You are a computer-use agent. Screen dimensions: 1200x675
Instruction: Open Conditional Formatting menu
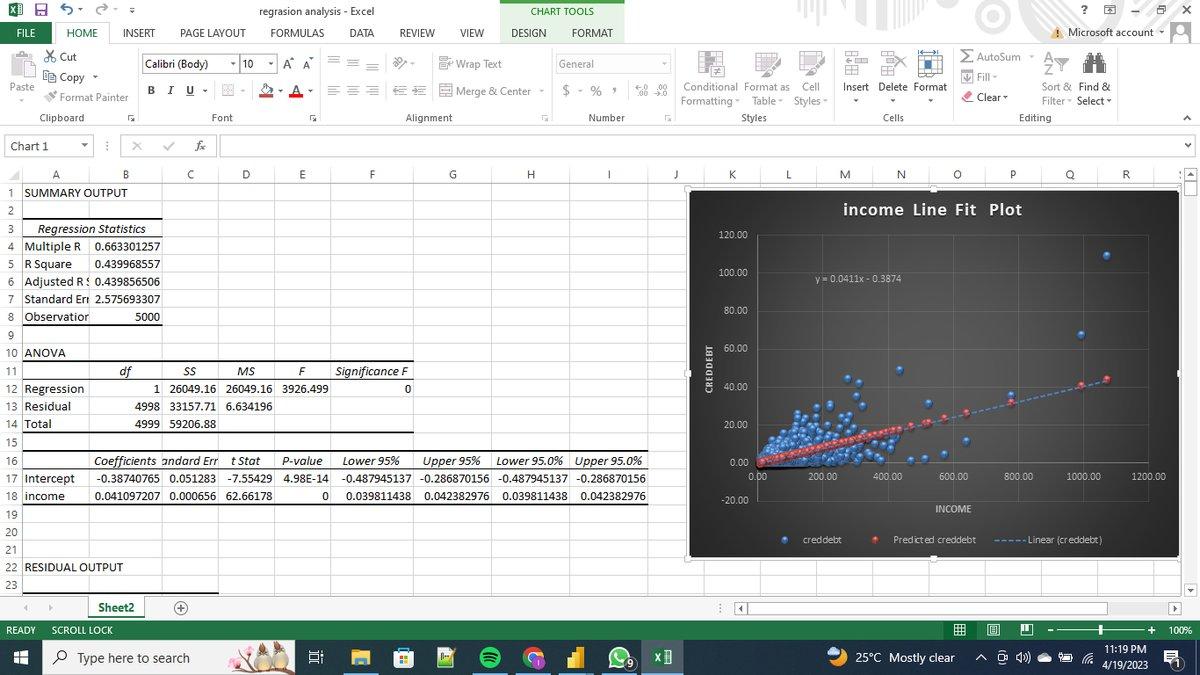[709, 78]
